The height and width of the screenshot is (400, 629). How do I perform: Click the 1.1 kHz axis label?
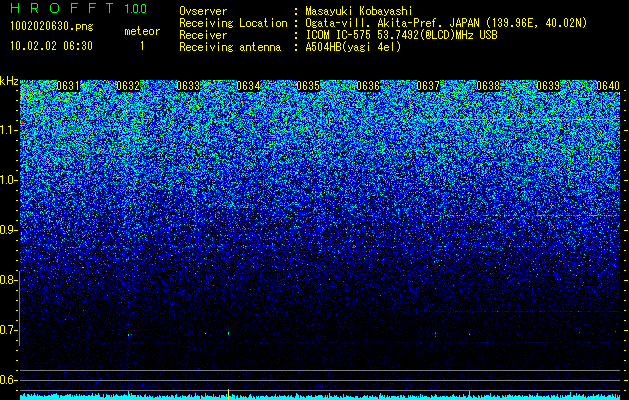point(9,131)
